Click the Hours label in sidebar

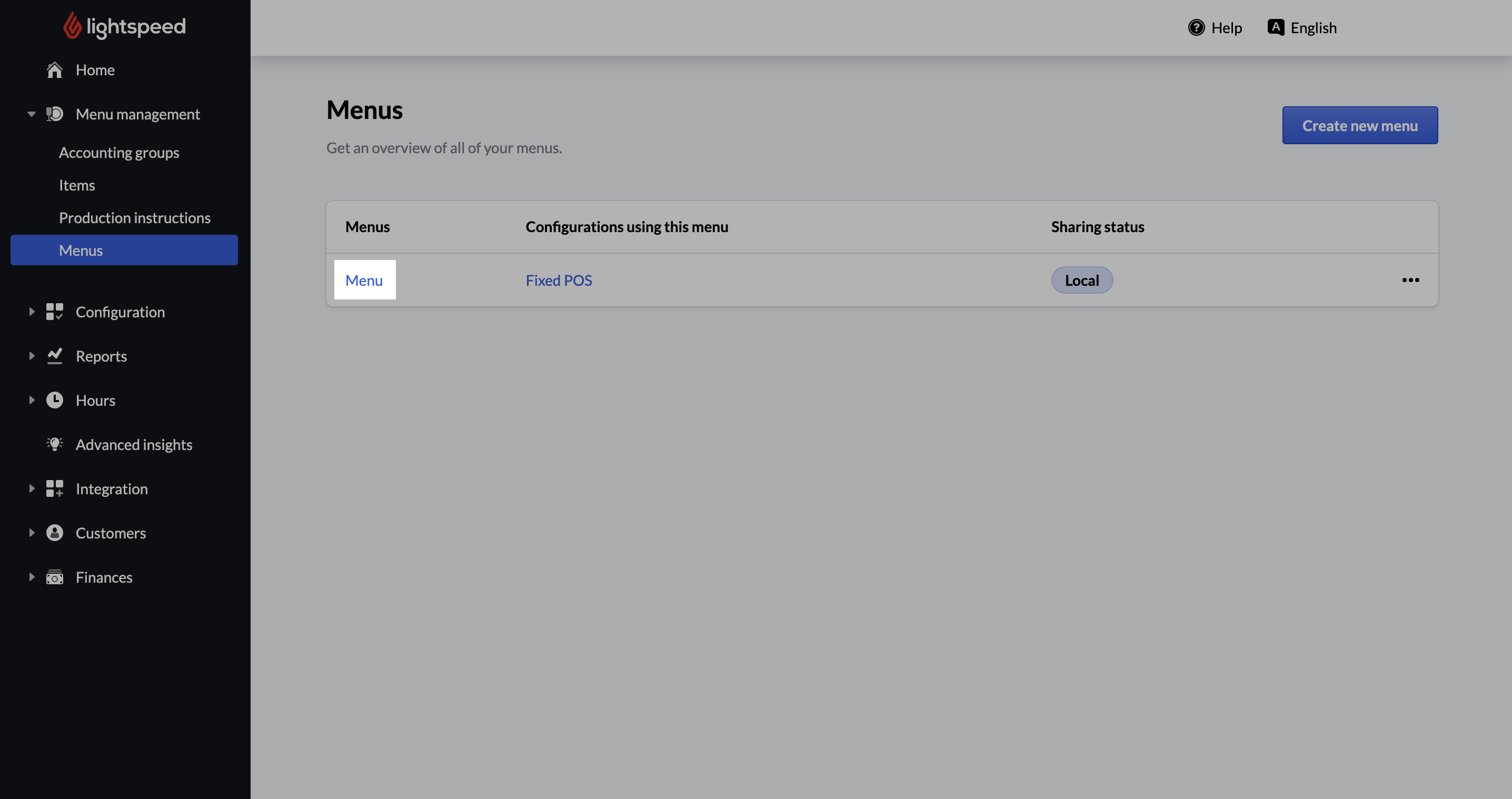click(x=96, y=400)
